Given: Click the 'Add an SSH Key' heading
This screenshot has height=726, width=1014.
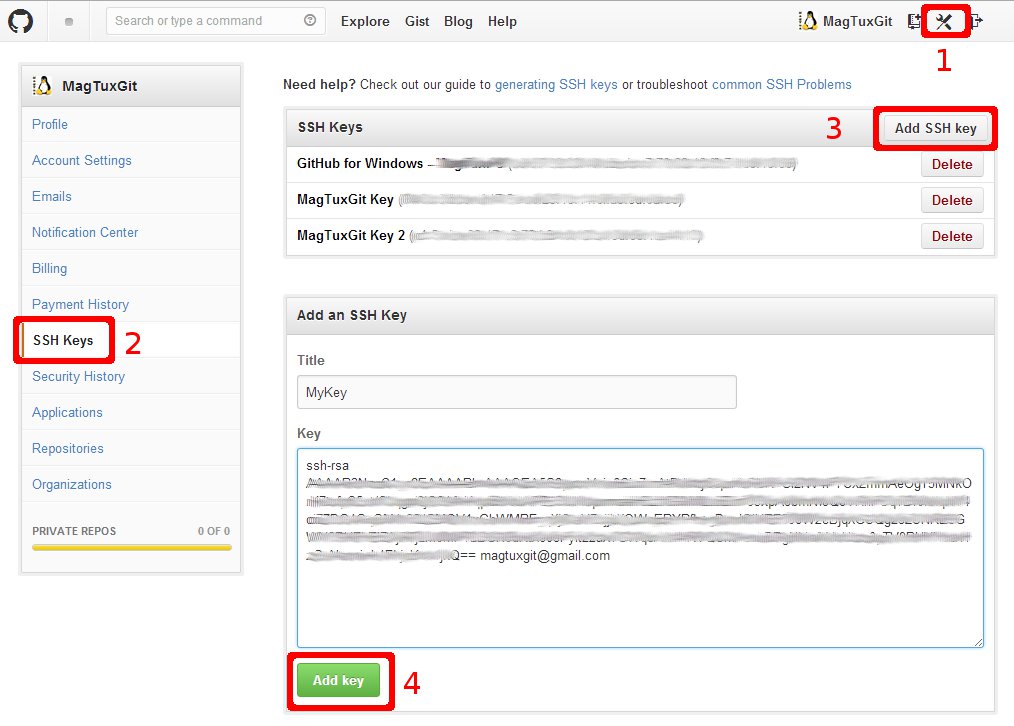Looking at the screenshot, I should tap(352, 315).
